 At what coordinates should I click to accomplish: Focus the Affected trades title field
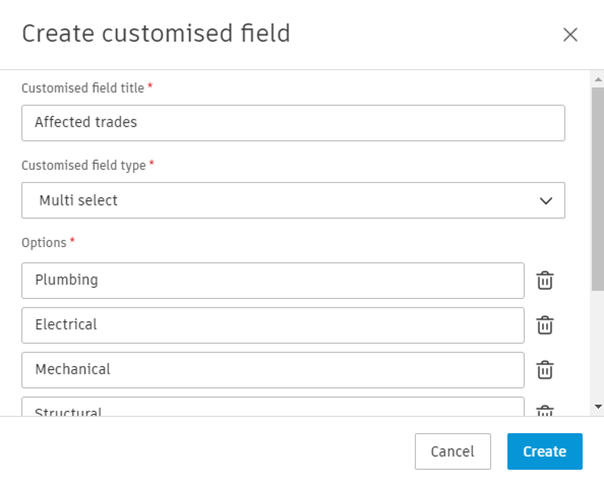[x=292, y=123]
